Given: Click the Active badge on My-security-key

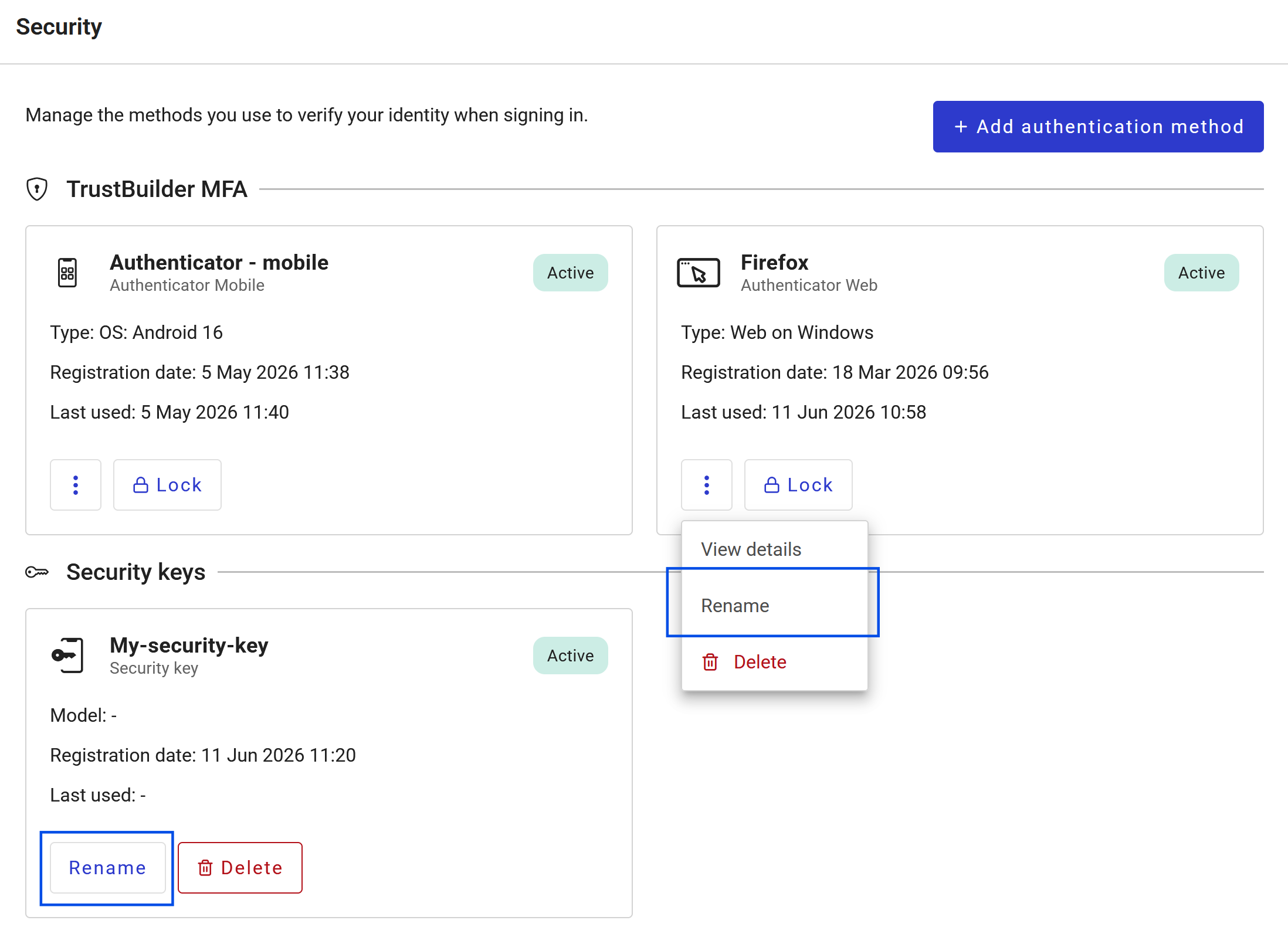Looking at the screenshot, I should click(571, 656).
